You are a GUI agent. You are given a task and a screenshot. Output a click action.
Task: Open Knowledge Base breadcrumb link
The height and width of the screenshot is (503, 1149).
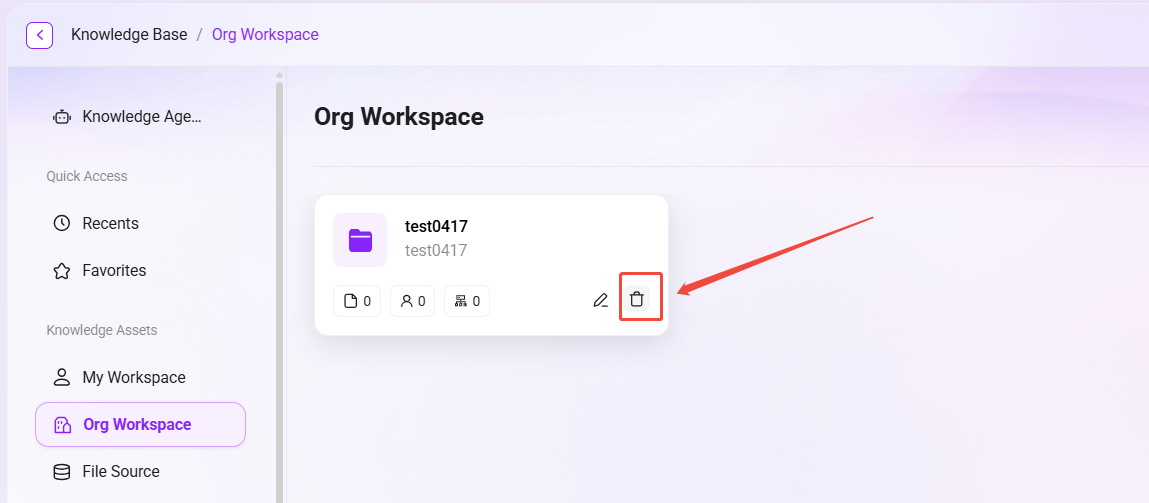pos(129,34)
